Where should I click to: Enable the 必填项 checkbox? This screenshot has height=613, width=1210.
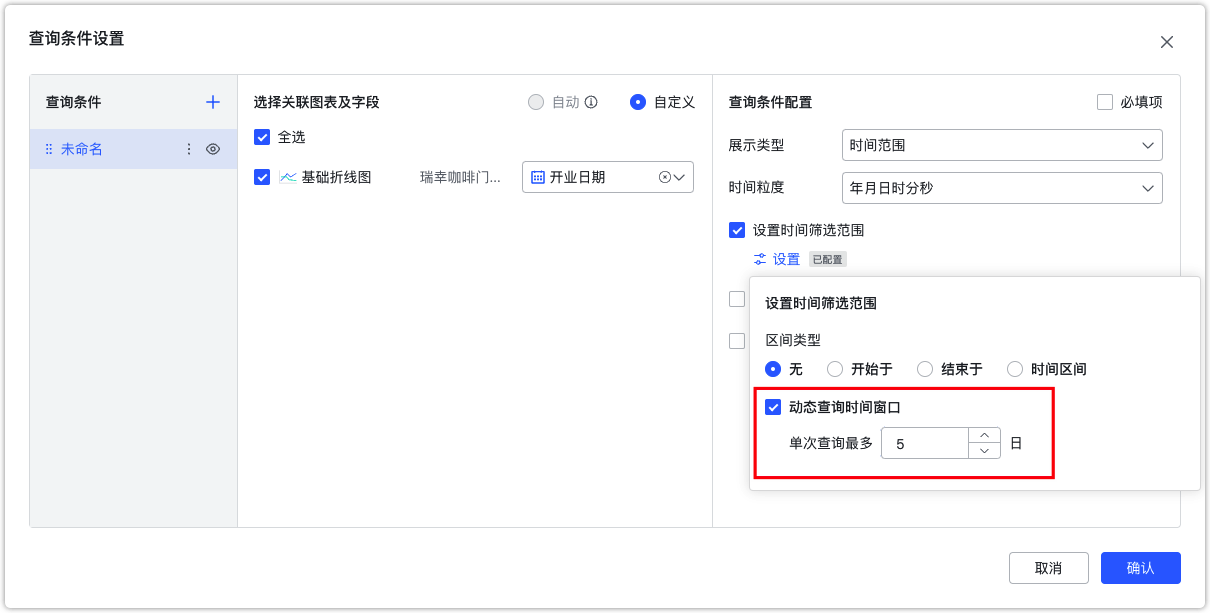click(x=1105, y=102)
